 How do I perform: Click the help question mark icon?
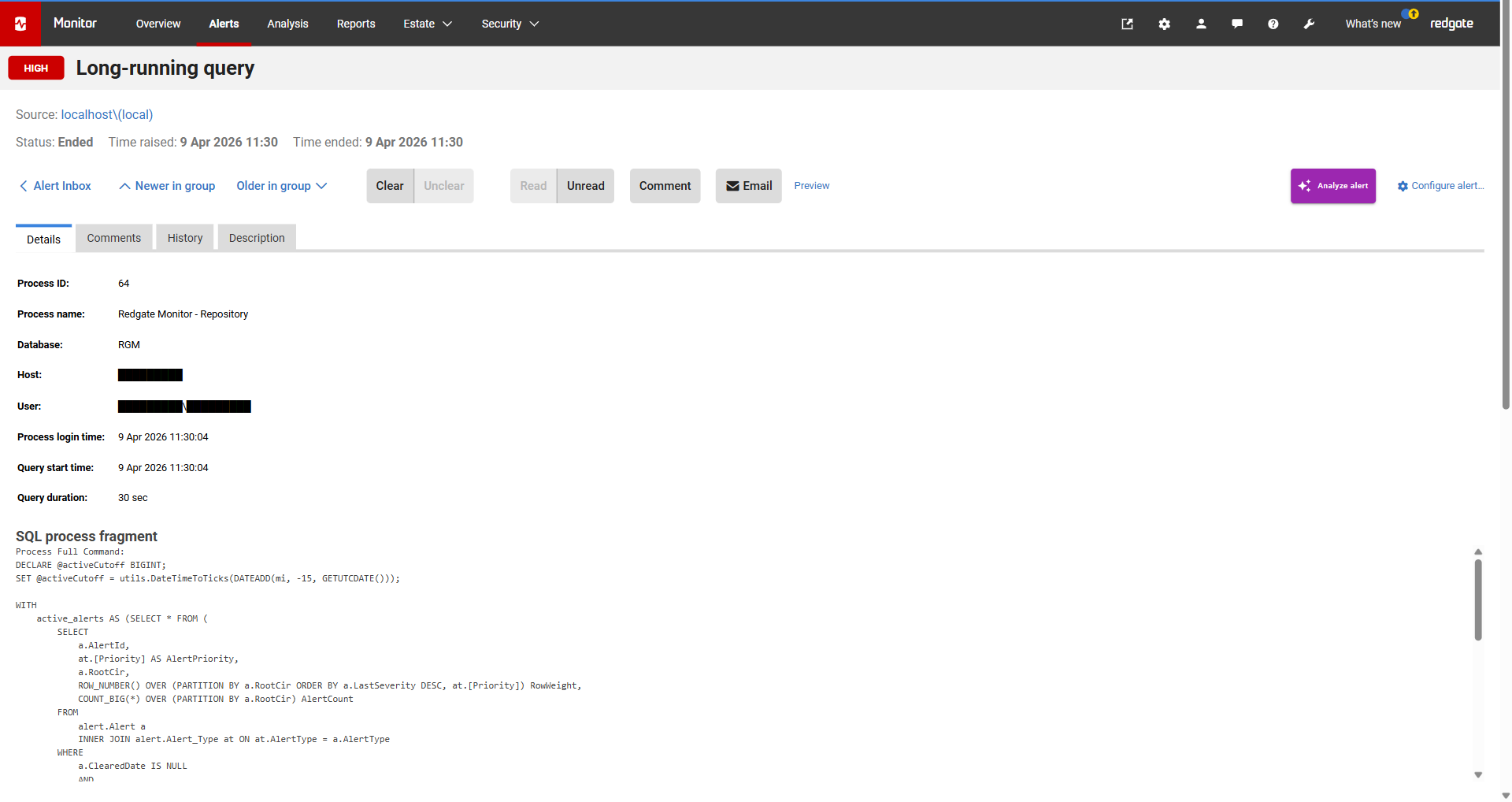[x=1273, y=24]
